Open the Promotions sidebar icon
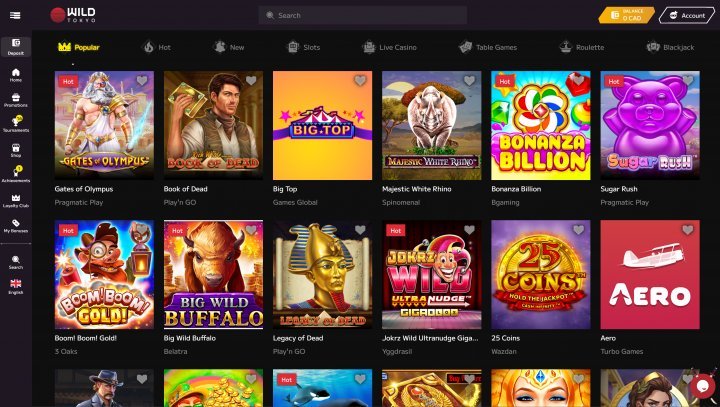Screen dimensions: 720x407 pos(16,100)
